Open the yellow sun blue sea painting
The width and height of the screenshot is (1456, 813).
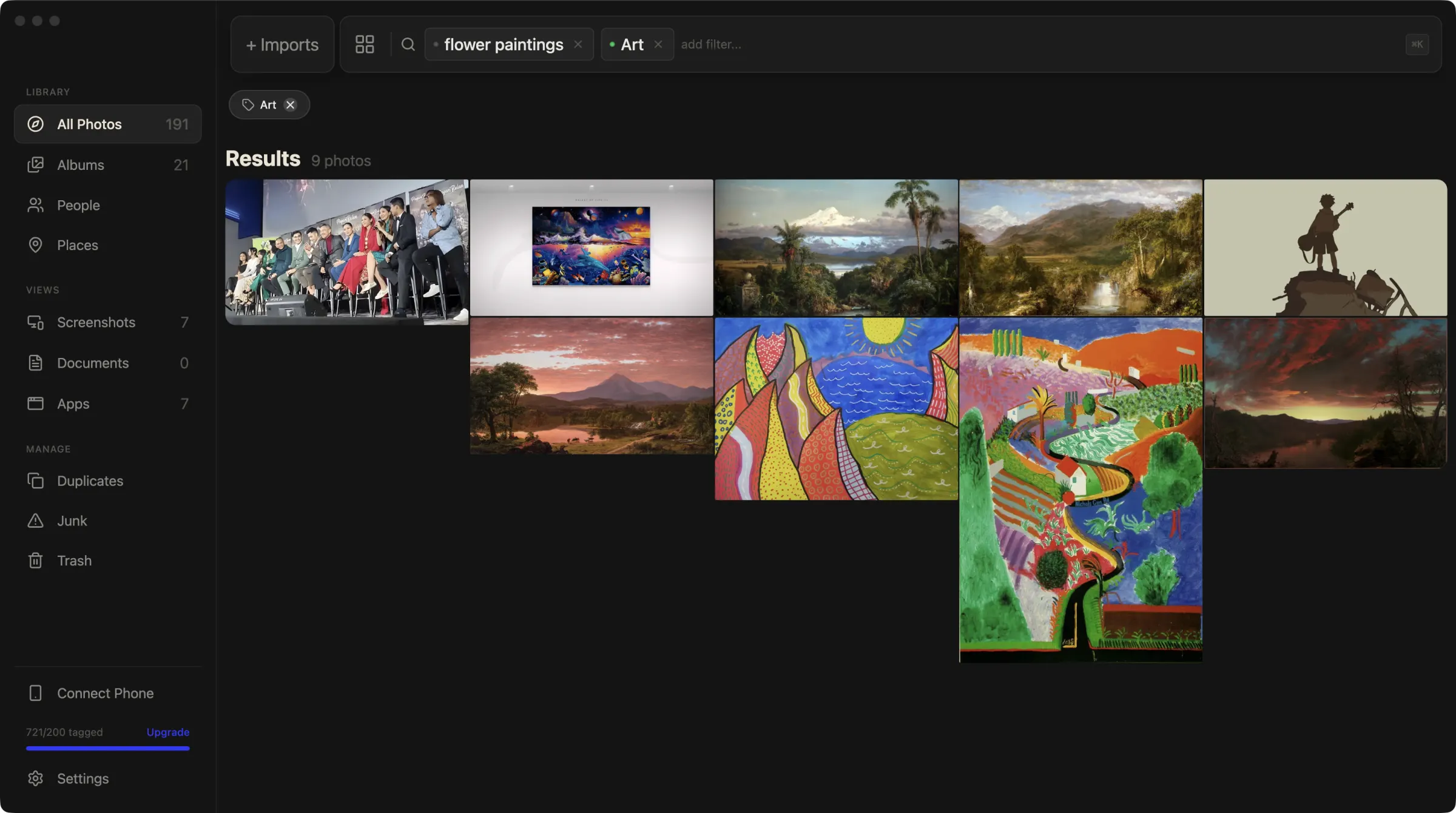click(836, 409)
